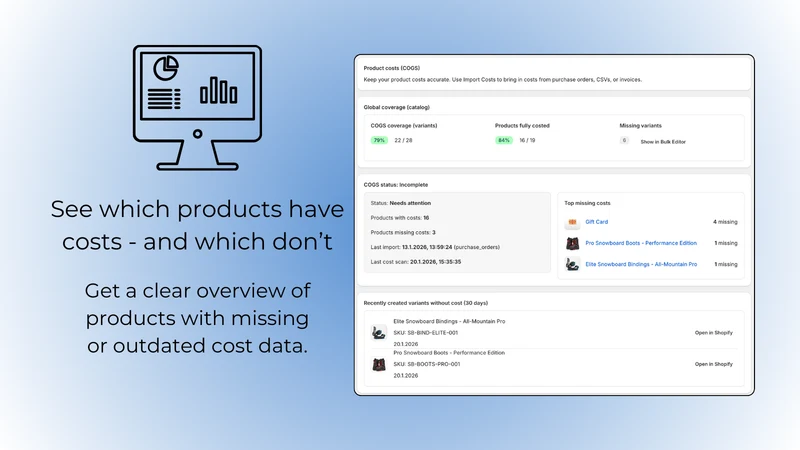The width and height of the screenshot is (800, 450).
Task: Click the 'Last cost scan: 20.1.2026' line
Action: pos(415,262)
